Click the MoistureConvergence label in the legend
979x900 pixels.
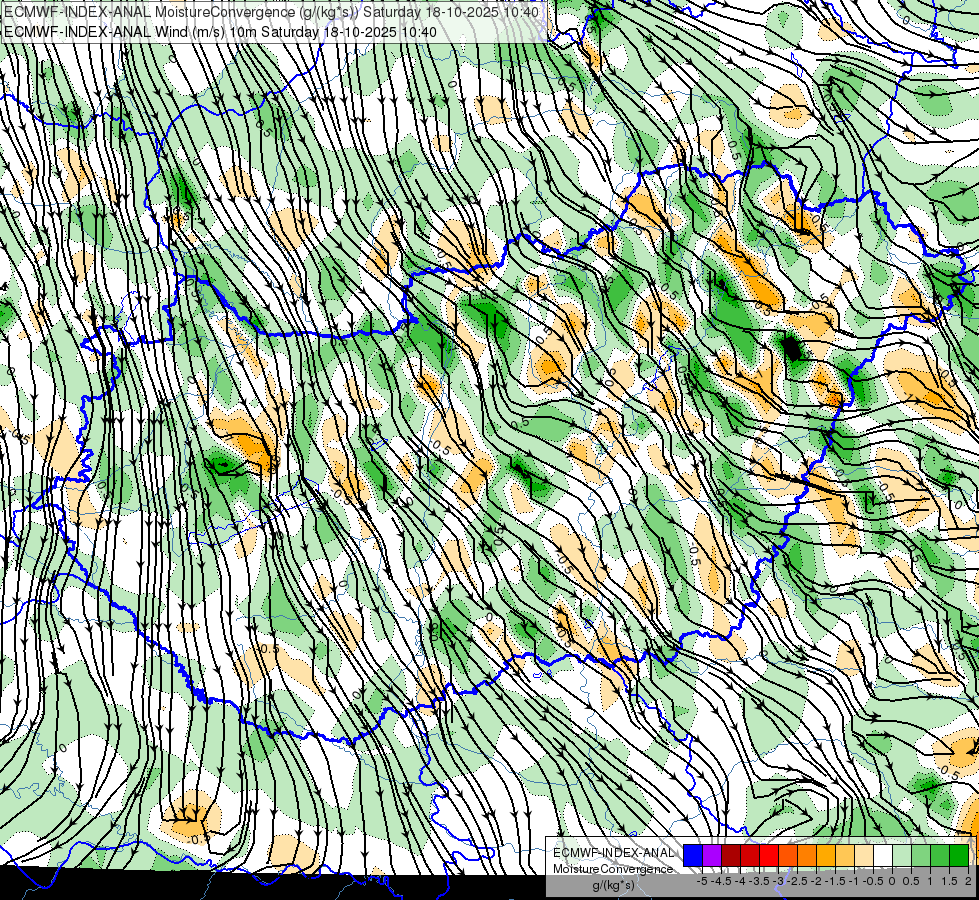[x=613, y=869]
